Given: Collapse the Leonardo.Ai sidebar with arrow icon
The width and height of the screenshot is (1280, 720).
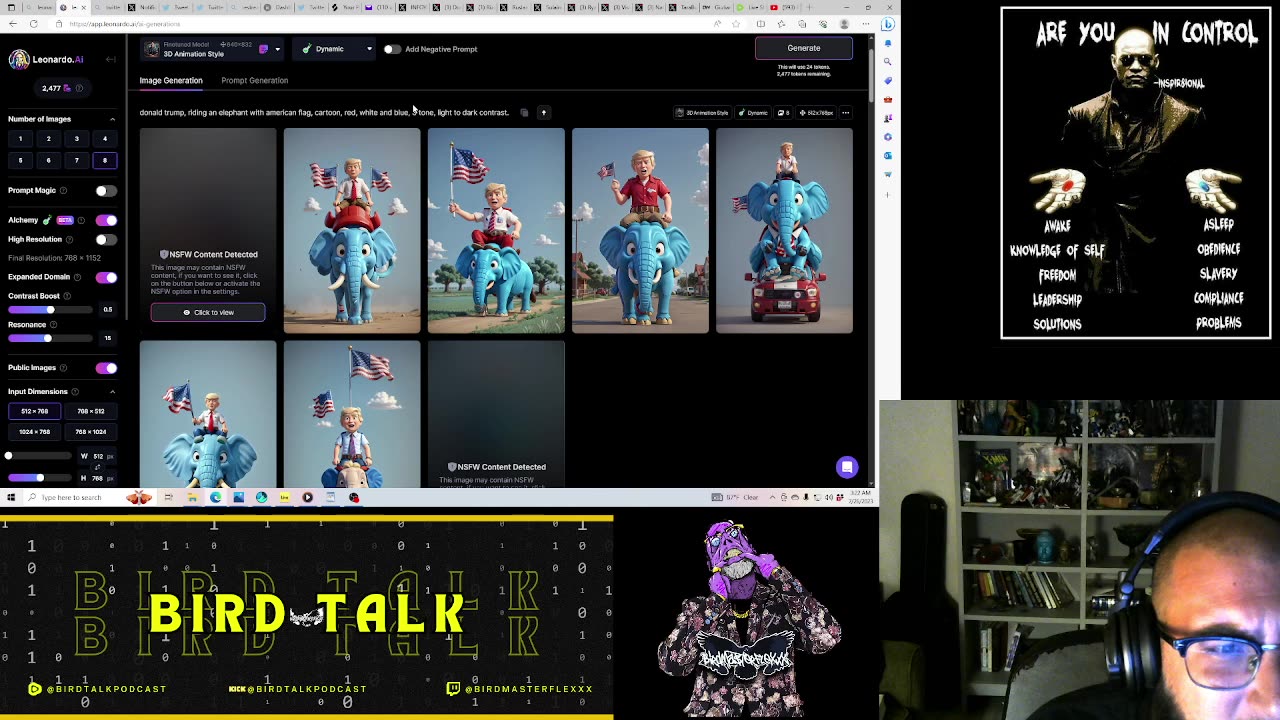Looking at the screenshot, I should 111,60.
